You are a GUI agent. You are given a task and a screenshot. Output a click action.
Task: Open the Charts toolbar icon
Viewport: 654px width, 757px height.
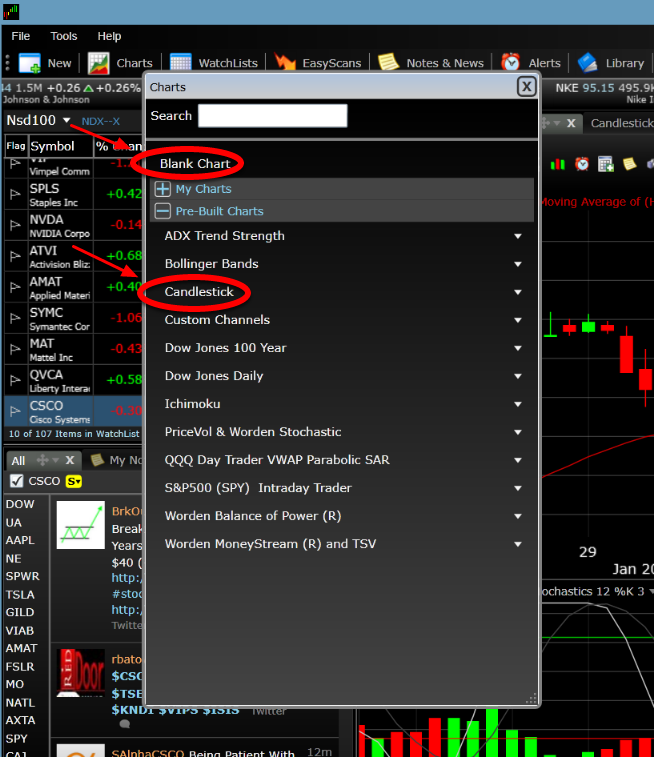[98, 63]
